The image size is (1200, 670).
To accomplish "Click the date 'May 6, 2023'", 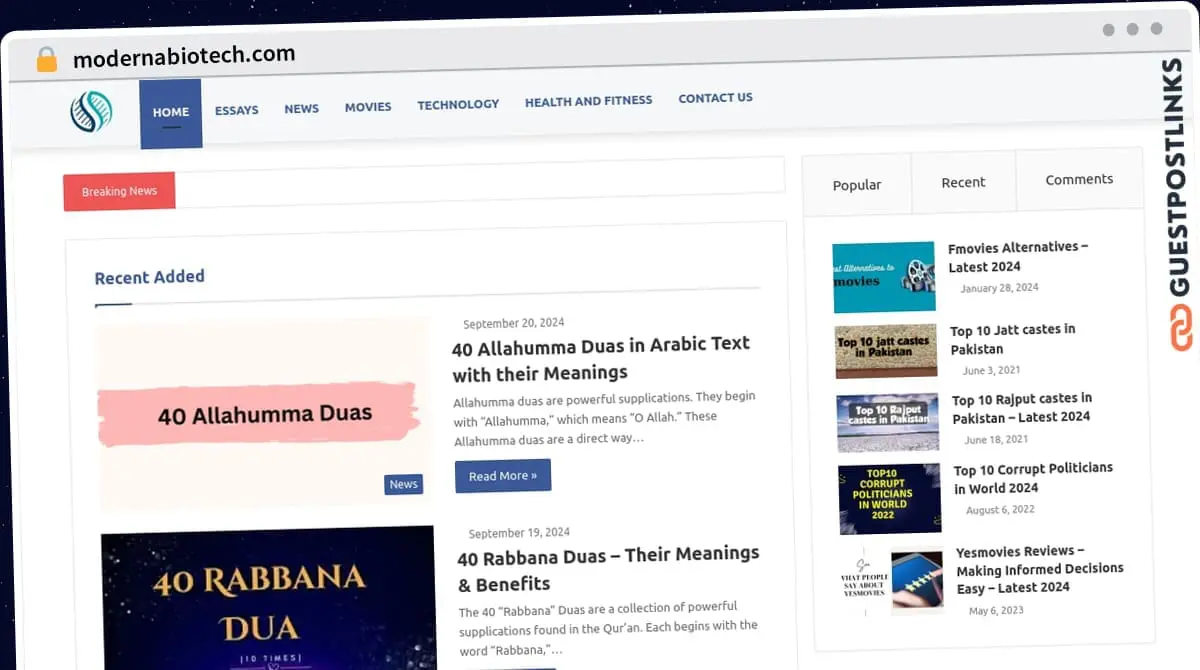I will pos(996,610).
